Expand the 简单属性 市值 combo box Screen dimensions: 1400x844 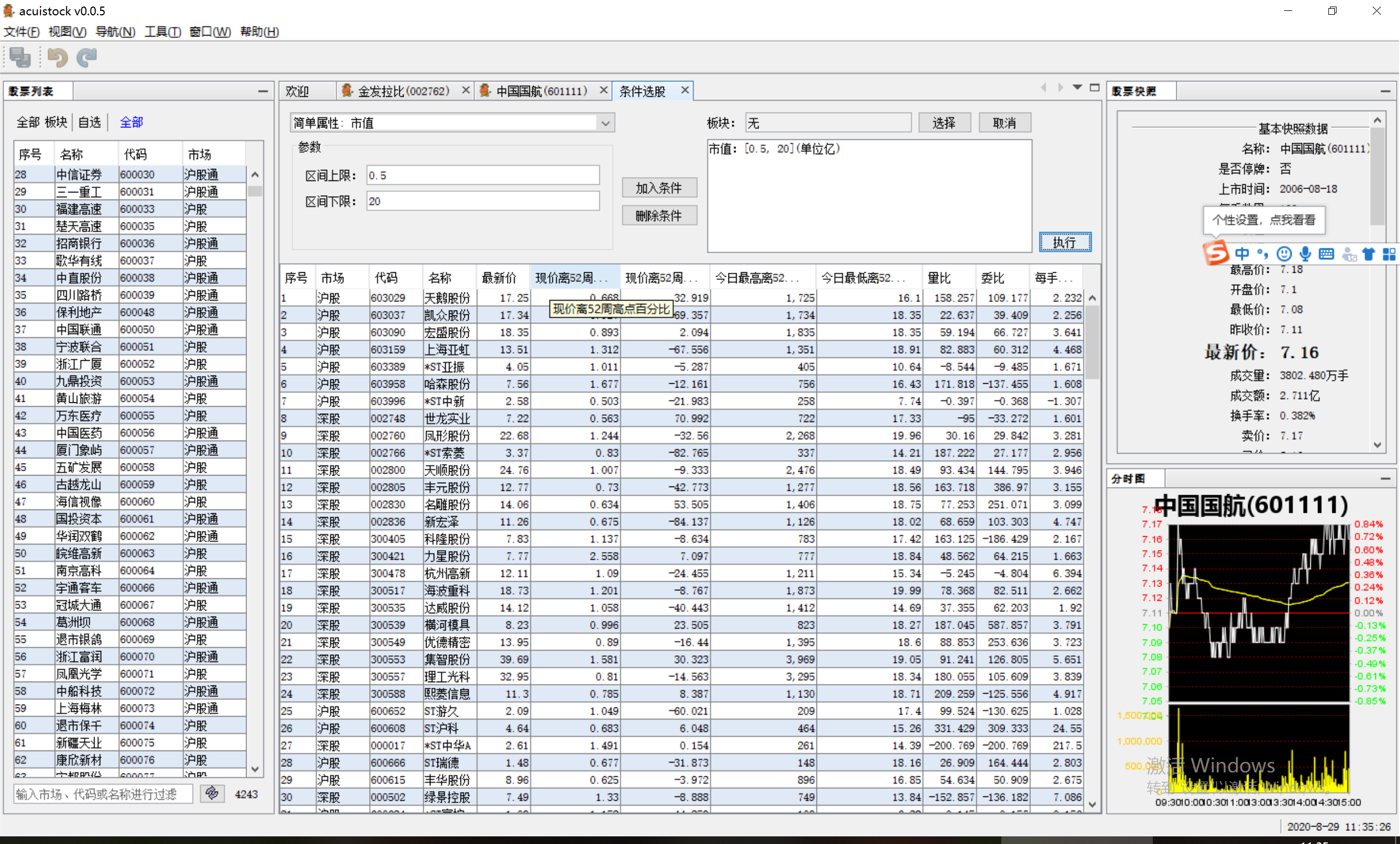(x=606, y=123)
